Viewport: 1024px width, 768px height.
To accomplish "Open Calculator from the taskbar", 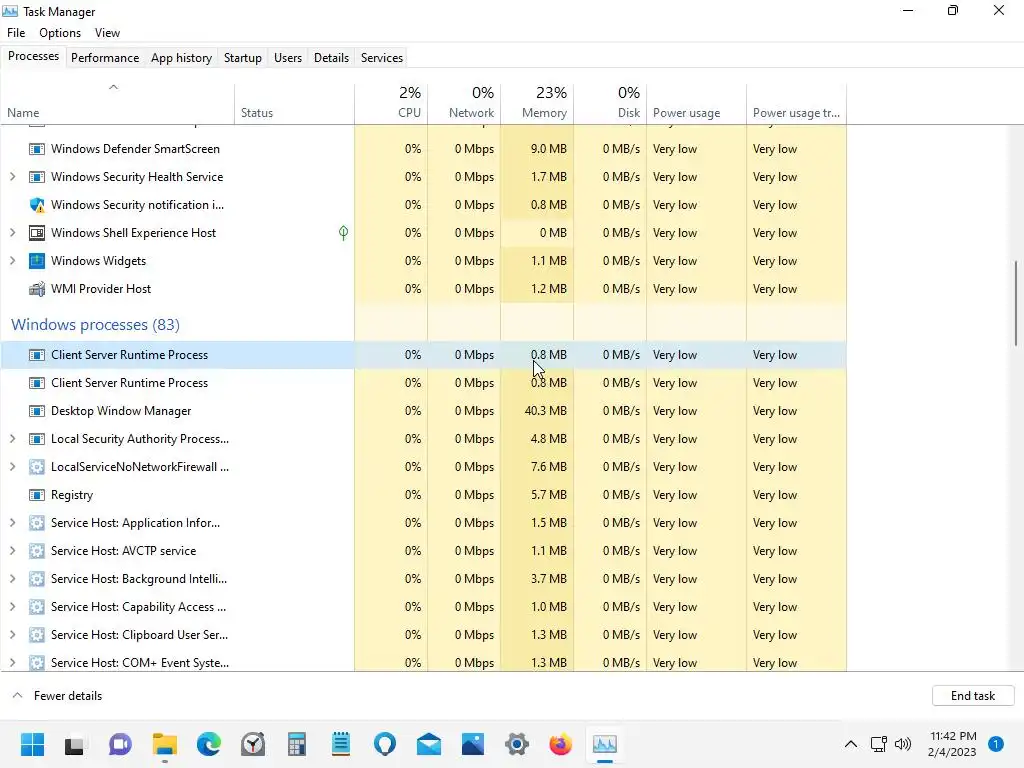I will (x=296, y=744).
